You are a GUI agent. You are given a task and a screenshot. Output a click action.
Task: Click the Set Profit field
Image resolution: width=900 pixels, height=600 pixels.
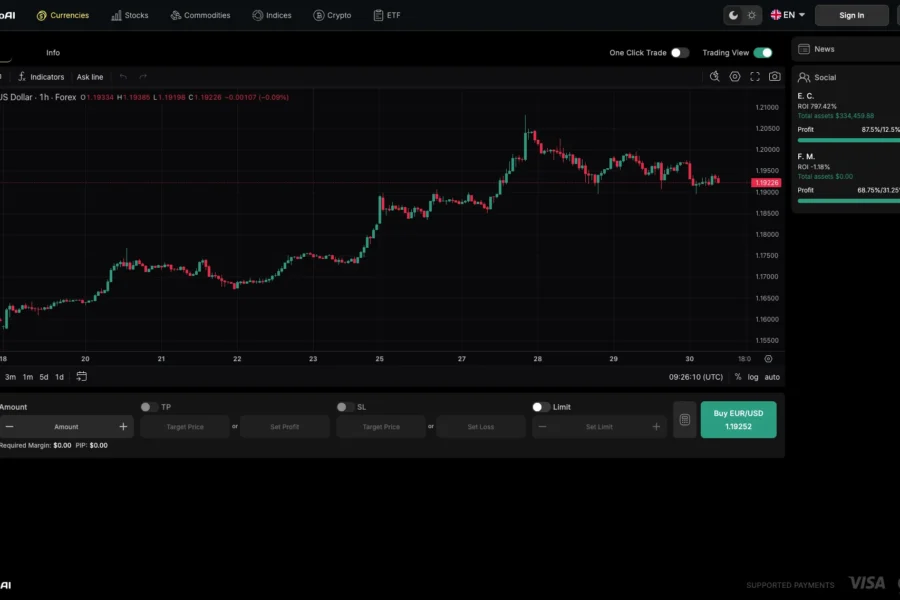285,427
